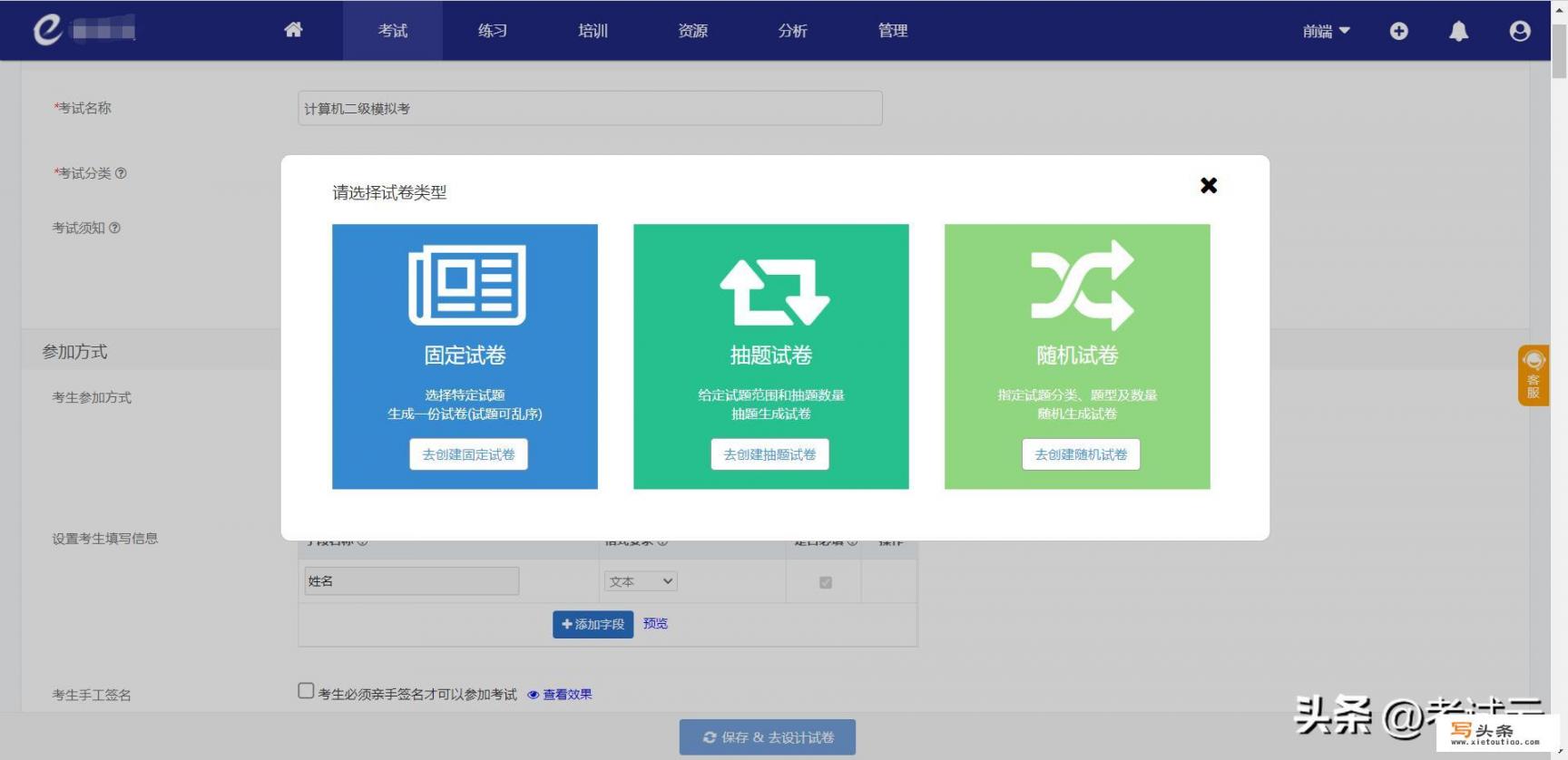Open the 文本 format dropdown
This screenshot has height=760, width=1568.
(x=641, y=581)
